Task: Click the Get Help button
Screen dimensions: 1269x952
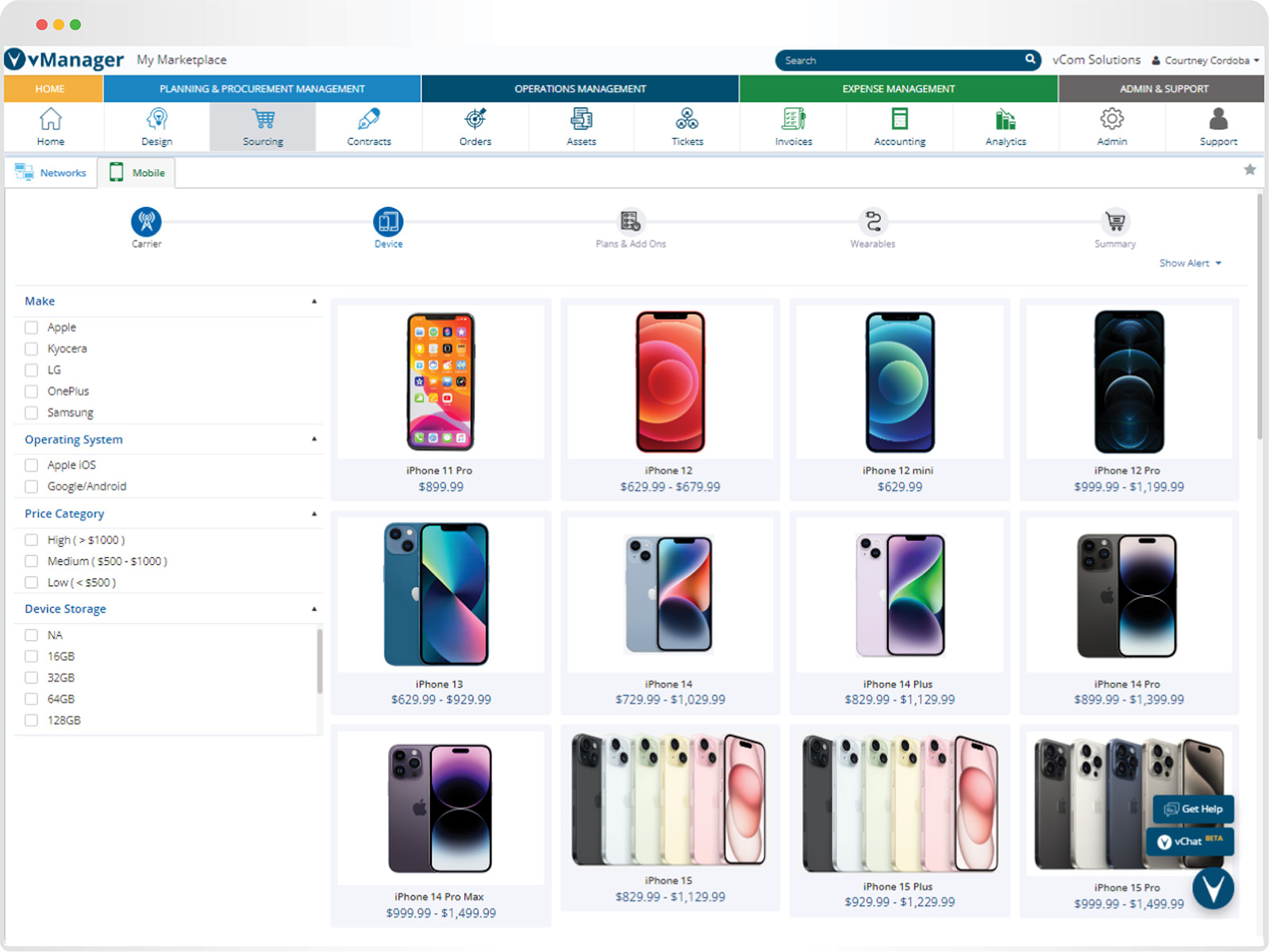Action: click(x=1193, y=809)
